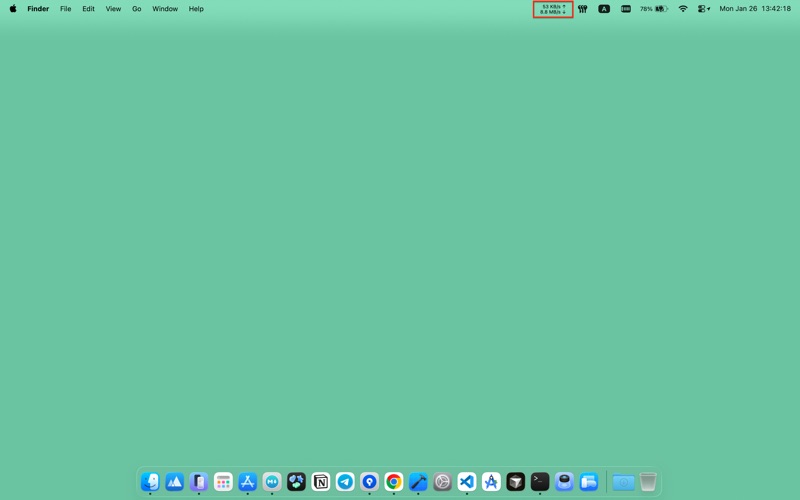Open the dark icon with blue sparkles in the Dock
The height and width of the screenshot is (500, 800).
296,482
